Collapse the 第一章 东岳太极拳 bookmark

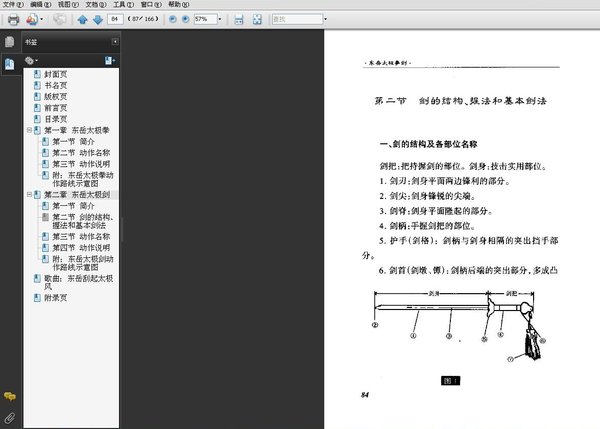point(29,130)
